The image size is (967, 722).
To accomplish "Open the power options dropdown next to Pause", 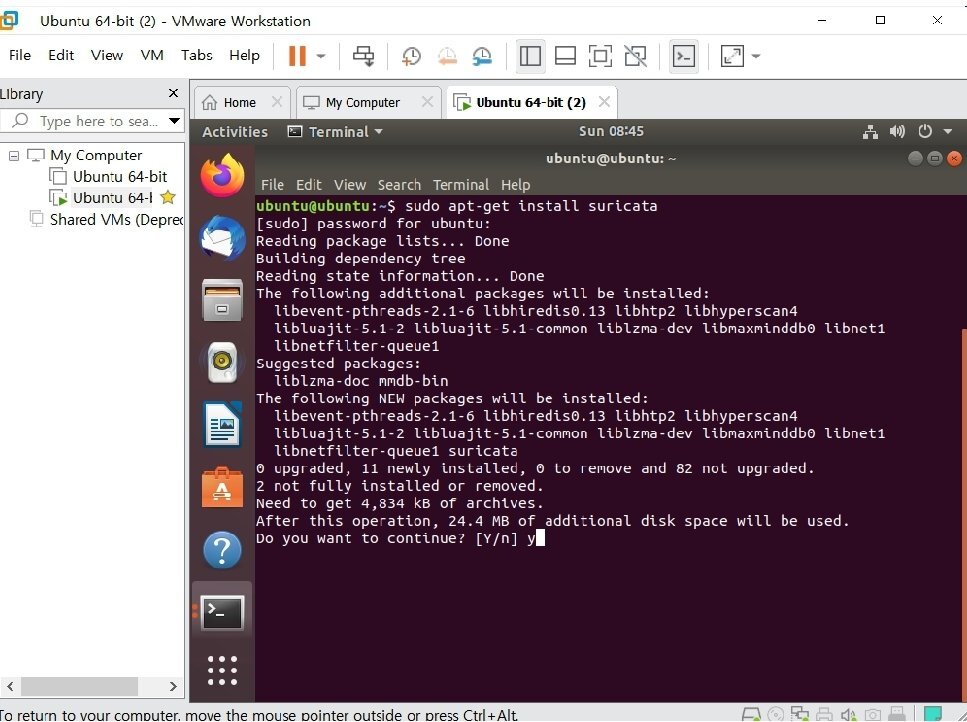I will coord(321,56).
